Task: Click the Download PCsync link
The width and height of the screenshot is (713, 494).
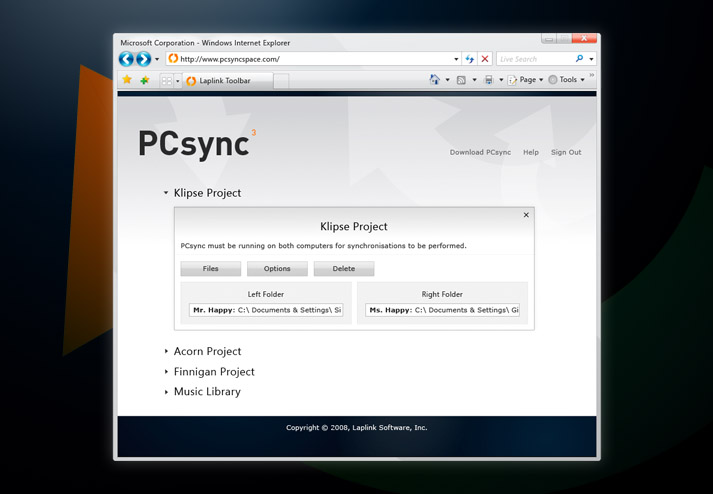Action: [480, 153]
